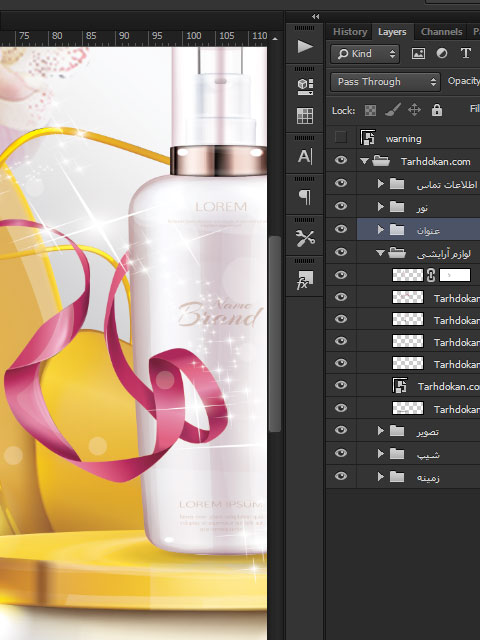Toggle visibility of نور group
480x640 pixels.
[341, 206]
